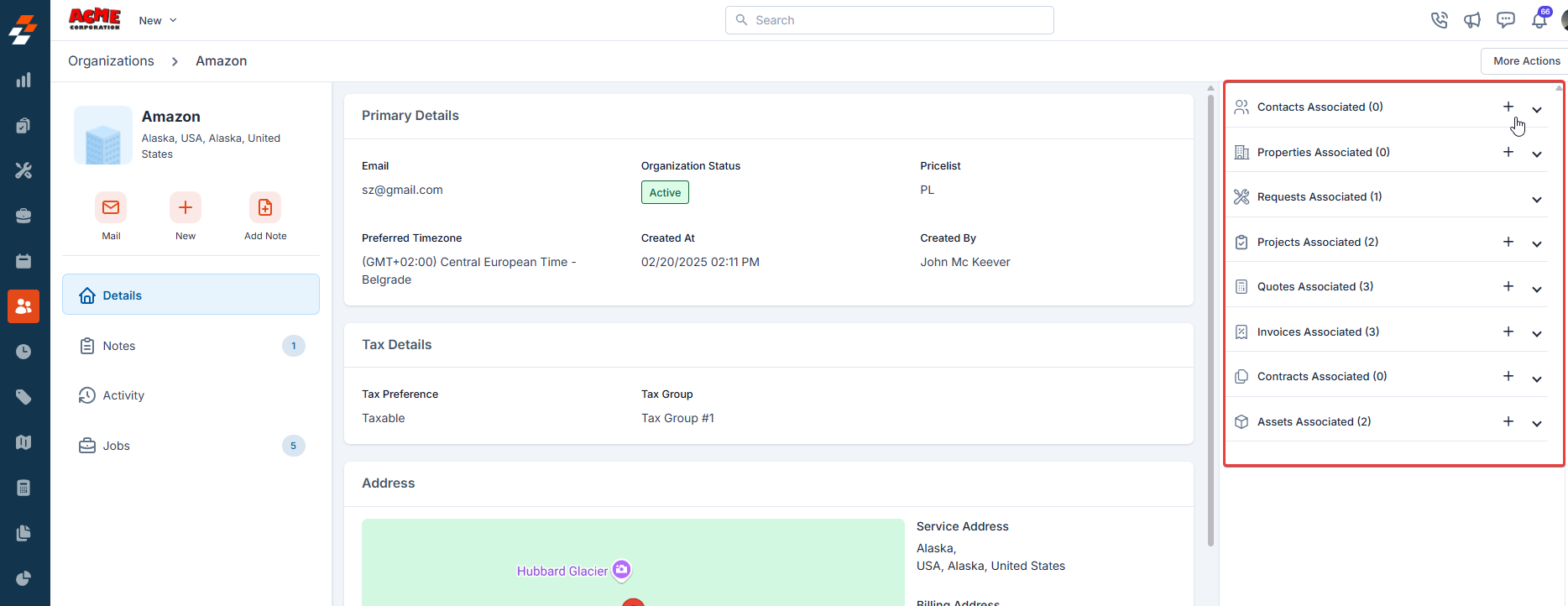The width and height of the screenshot is (1568, 606).
Task: Click the ACME Corporation logo
Action: (x=95, y=19)
